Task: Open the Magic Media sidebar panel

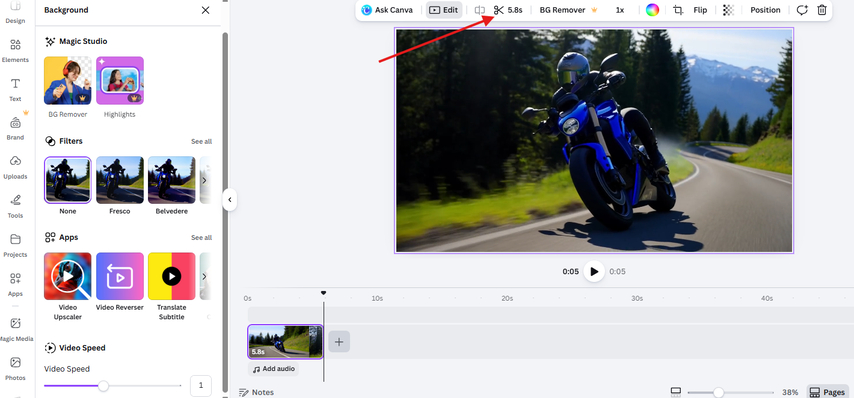Action: [x=15, y=329]
